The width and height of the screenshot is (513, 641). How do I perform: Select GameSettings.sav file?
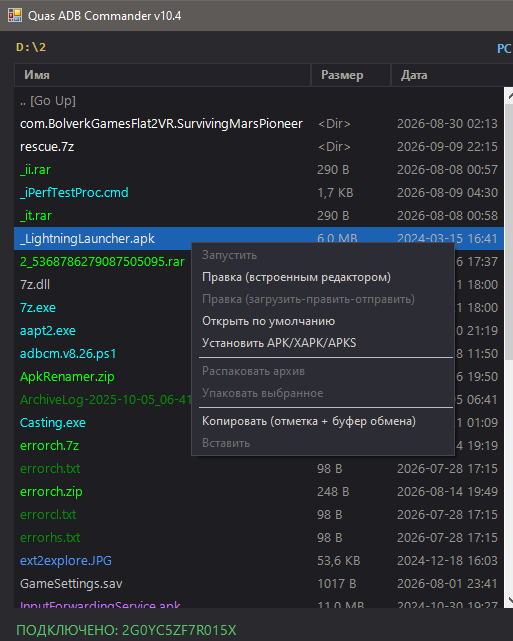click(x=259, y=583)
